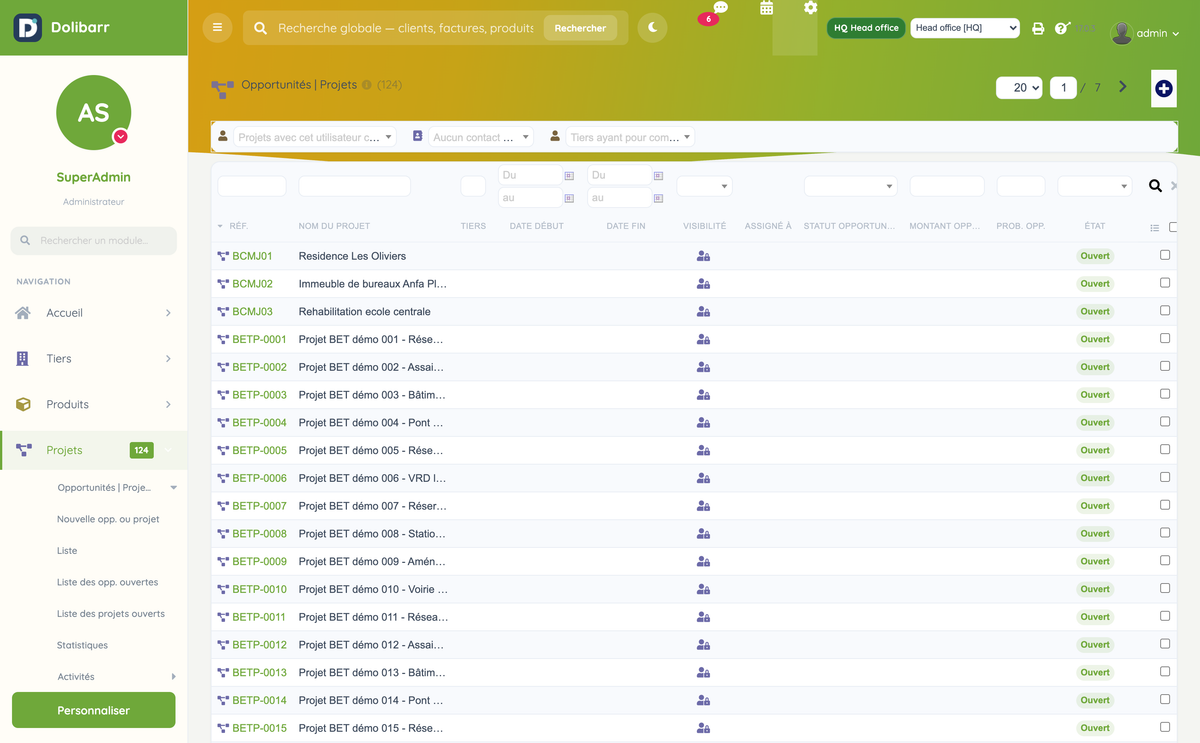Click visibility icon in BETP-0013 row
This screenshot has width=1200, height=743.
click(x=703, y=672)
